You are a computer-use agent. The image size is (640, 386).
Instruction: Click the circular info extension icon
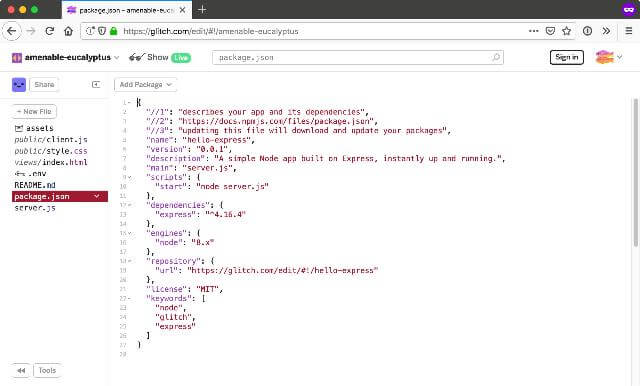pos(587,31)
